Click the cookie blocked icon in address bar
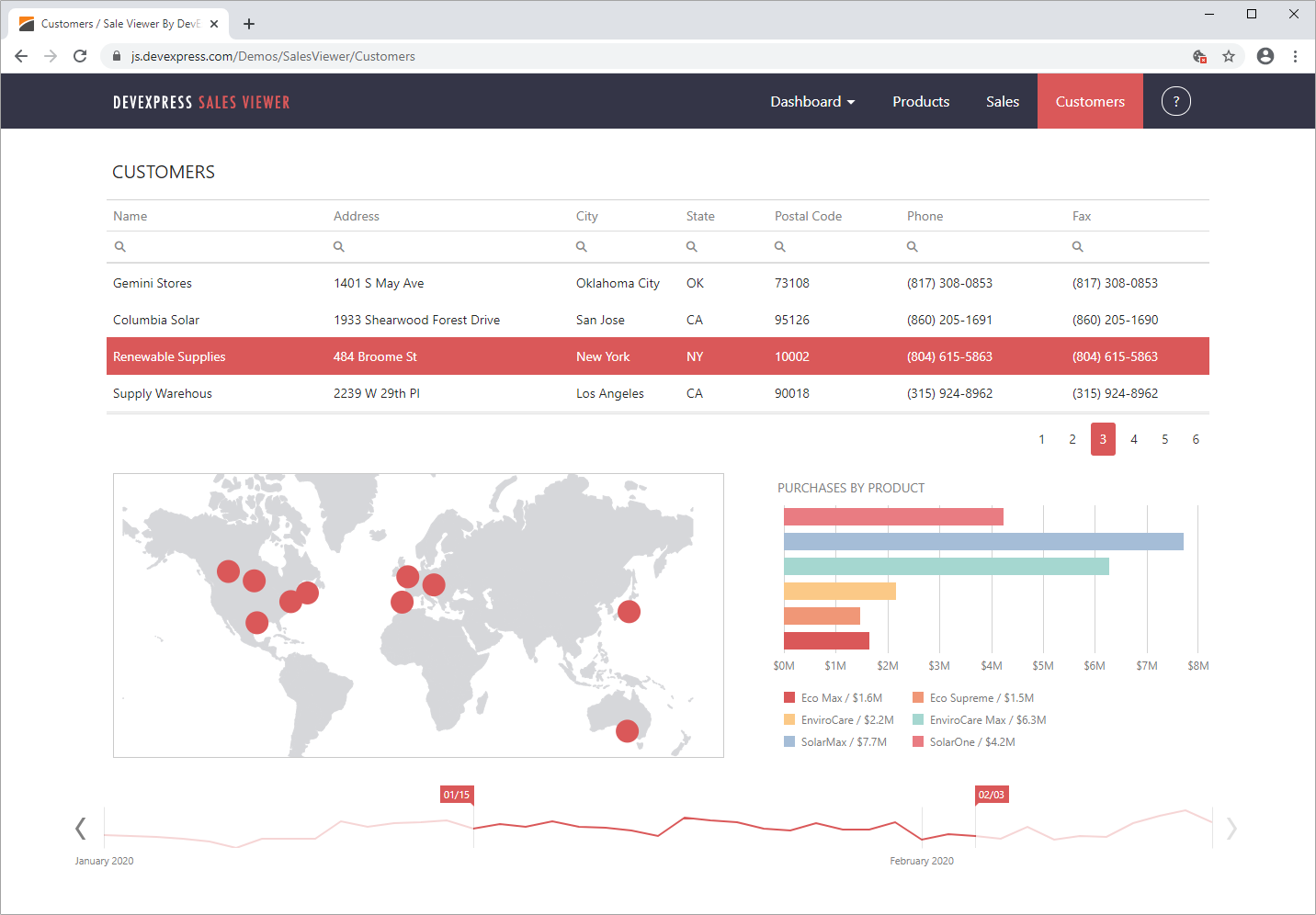Screen dimensions: 1316x915 pyautogui.click(x=1199, y=56)
